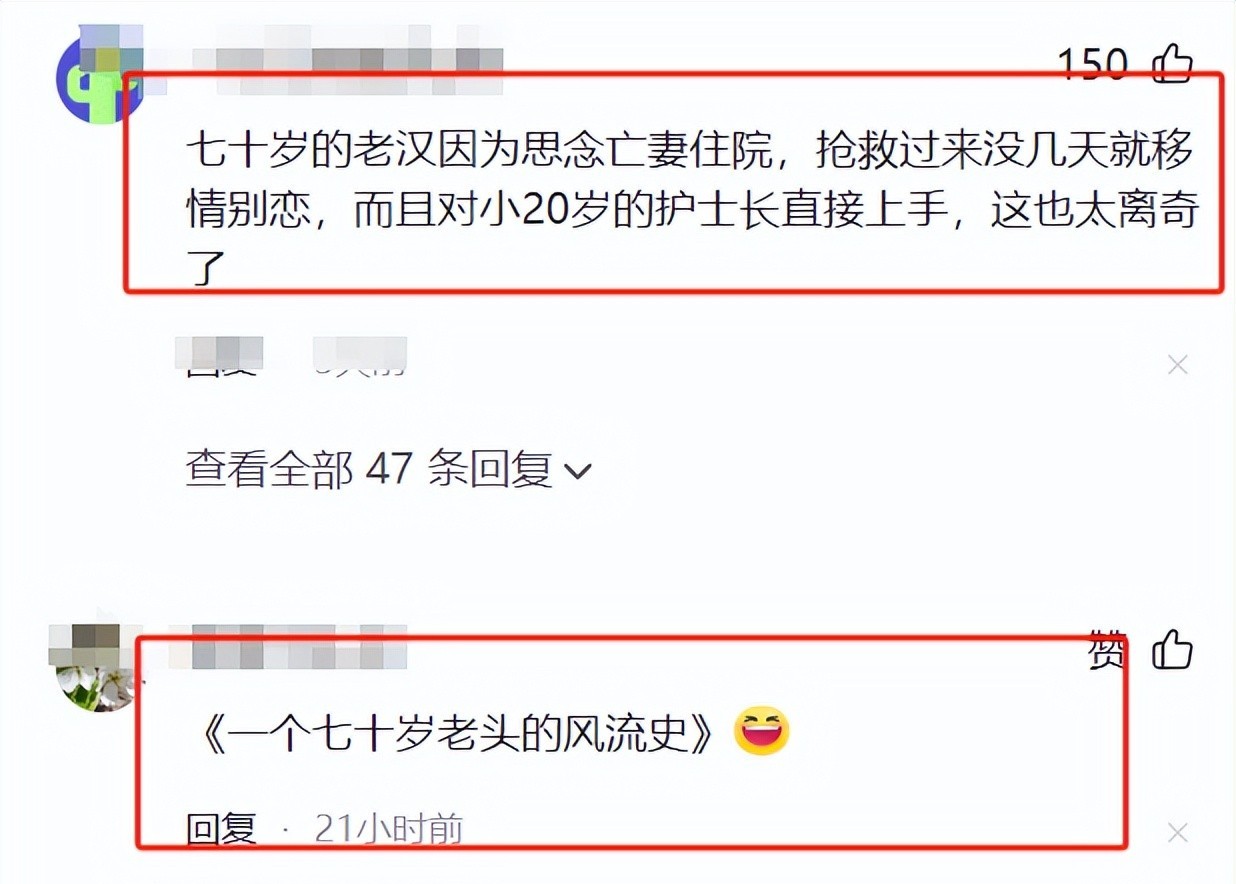Expand 查看全部 47 条回复
This screenshot has width=1236, height=884.
pyautogui.click(x=388, y=469)
